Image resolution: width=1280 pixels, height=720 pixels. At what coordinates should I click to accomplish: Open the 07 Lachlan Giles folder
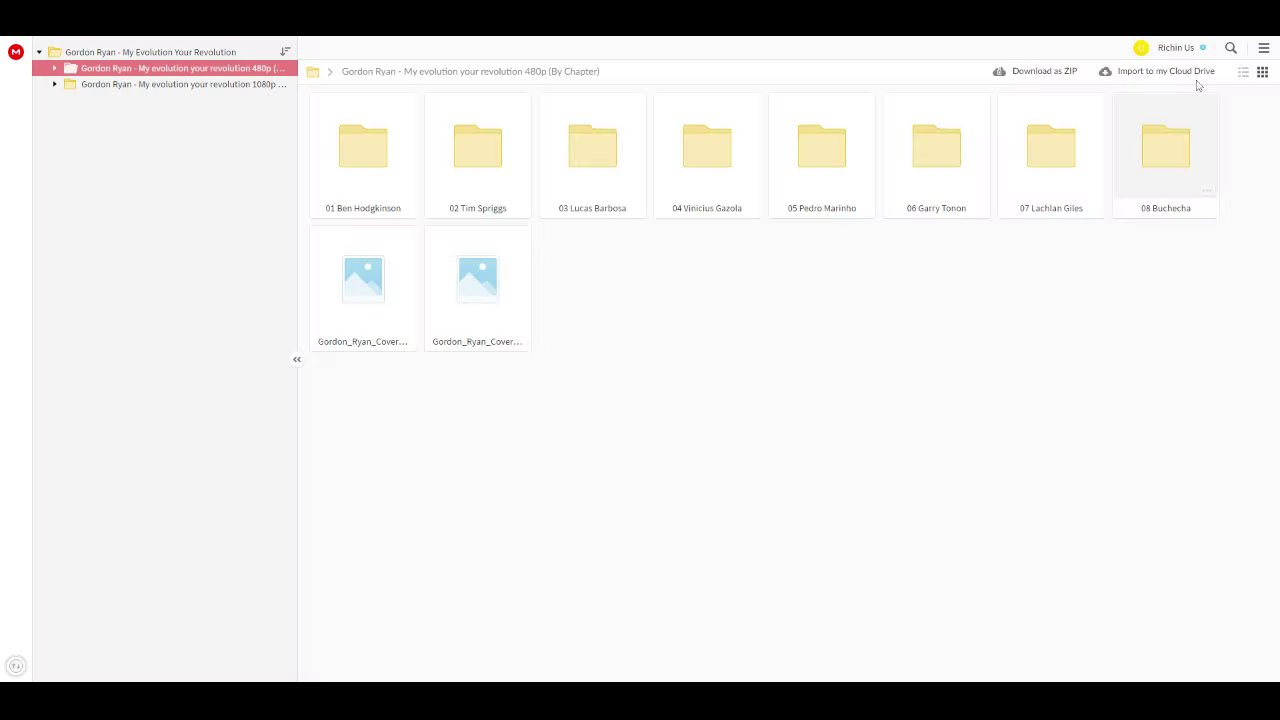(x=1051, y=156)
